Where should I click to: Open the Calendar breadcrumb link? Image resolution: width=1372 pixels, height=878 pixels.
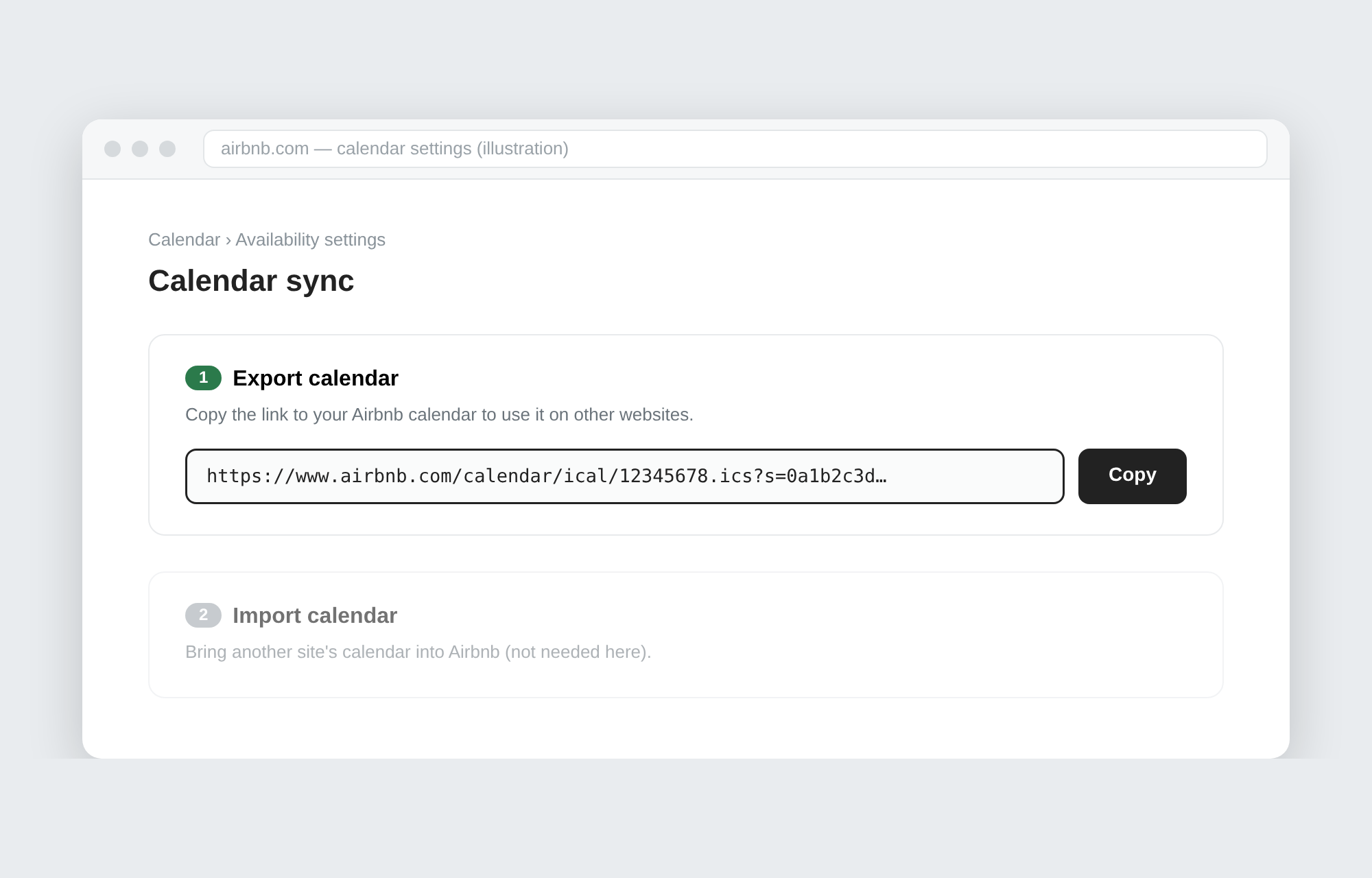[x=184, y=239]
